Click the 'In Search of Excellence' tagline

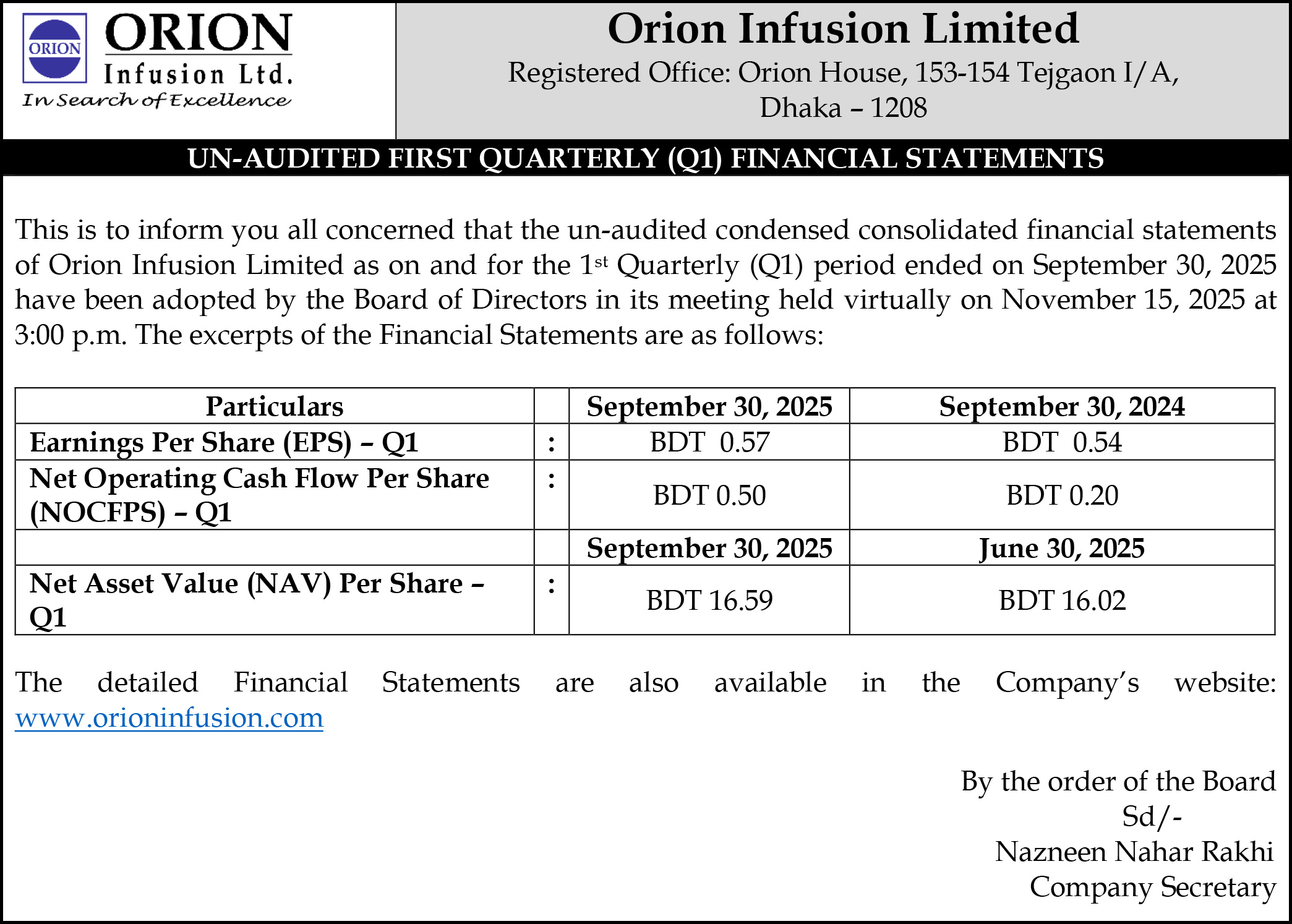coord(156,100)
